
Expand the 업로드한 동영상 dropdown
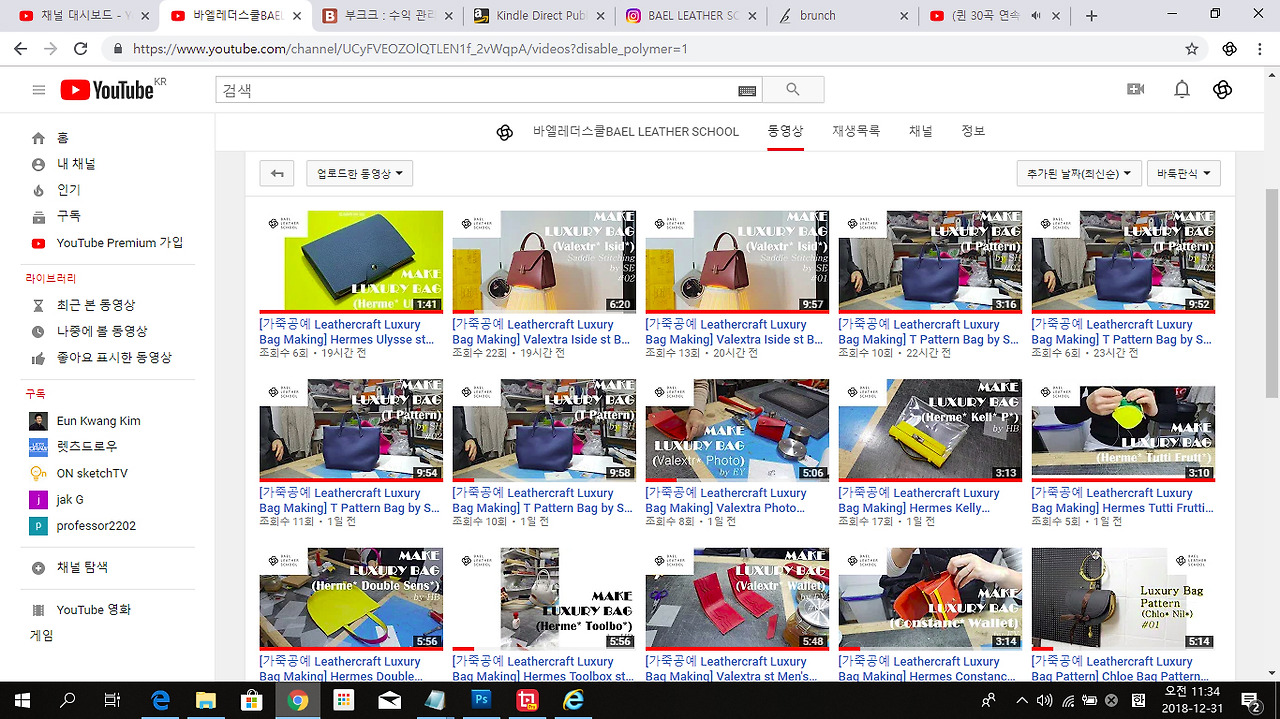point(360,173)
